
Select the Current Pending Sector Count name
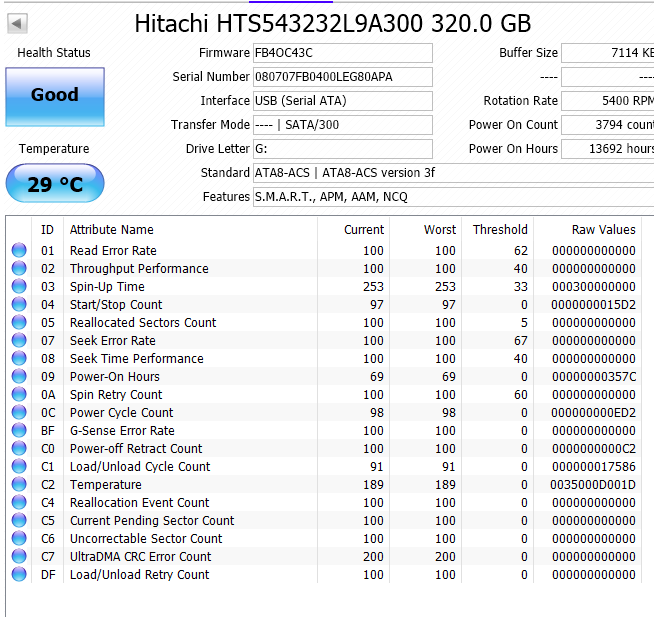[152, 521]
